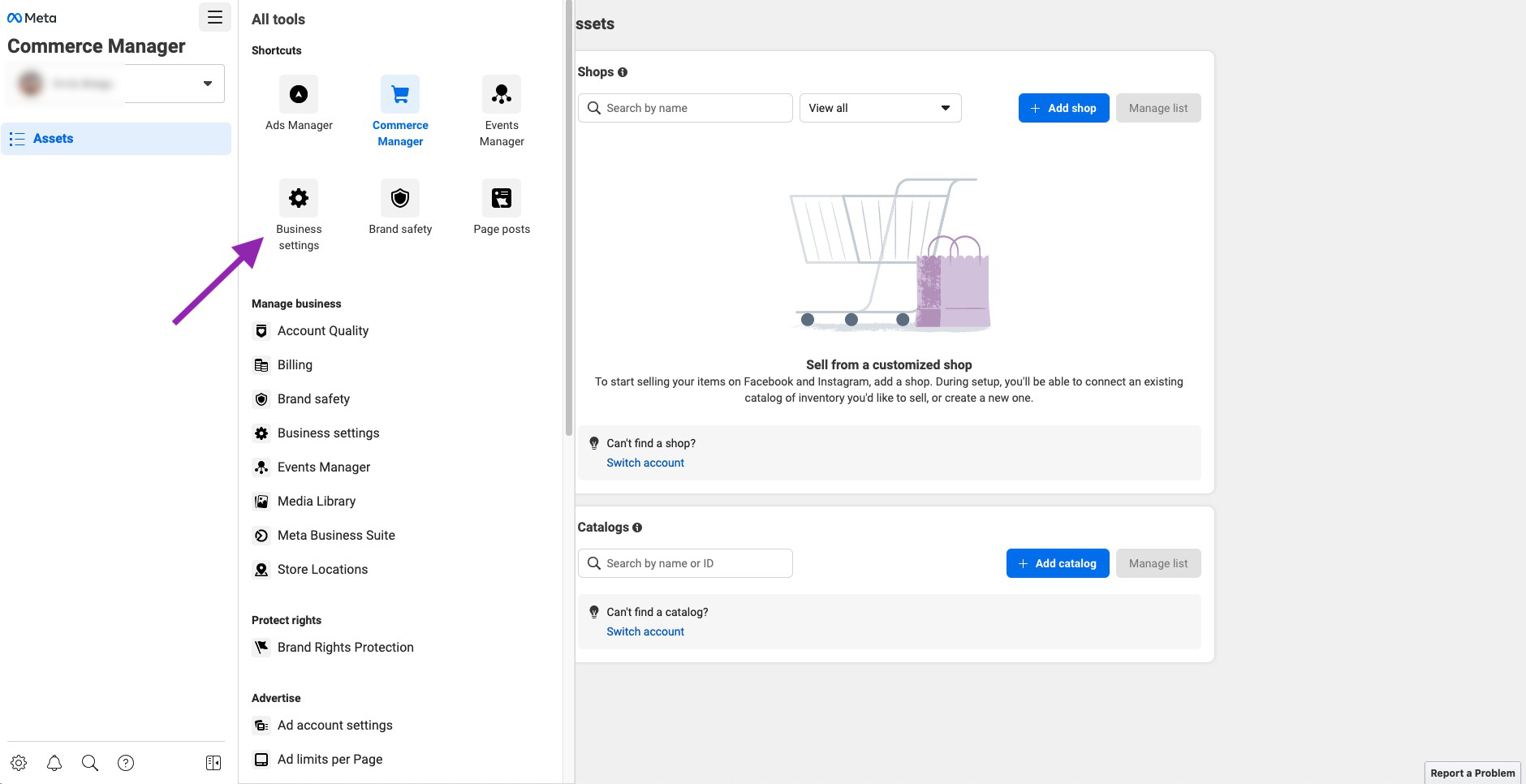
Task: Click the Ad account settings icon
Action: (261, 726)
